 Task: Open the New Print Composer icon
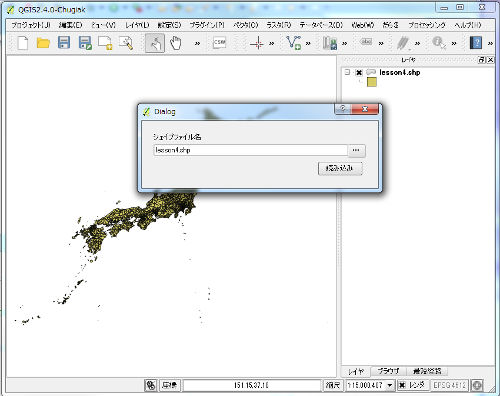pos(105,43)
